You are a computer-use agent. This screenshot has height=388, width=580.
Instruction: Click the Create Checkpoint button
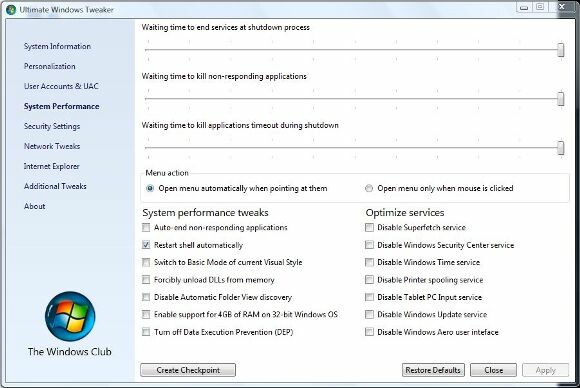188,370
